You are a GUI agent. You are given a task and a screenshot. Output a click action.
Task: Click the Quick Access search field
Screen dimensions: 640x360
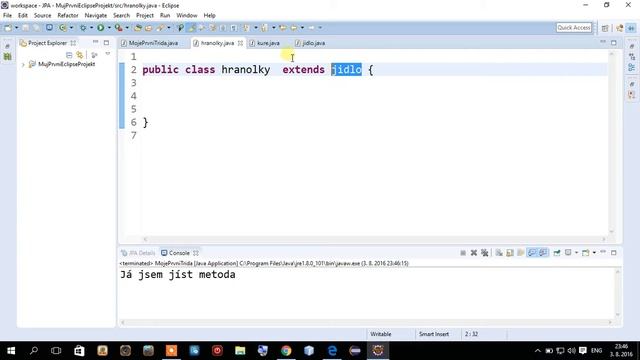pos(574,28)
